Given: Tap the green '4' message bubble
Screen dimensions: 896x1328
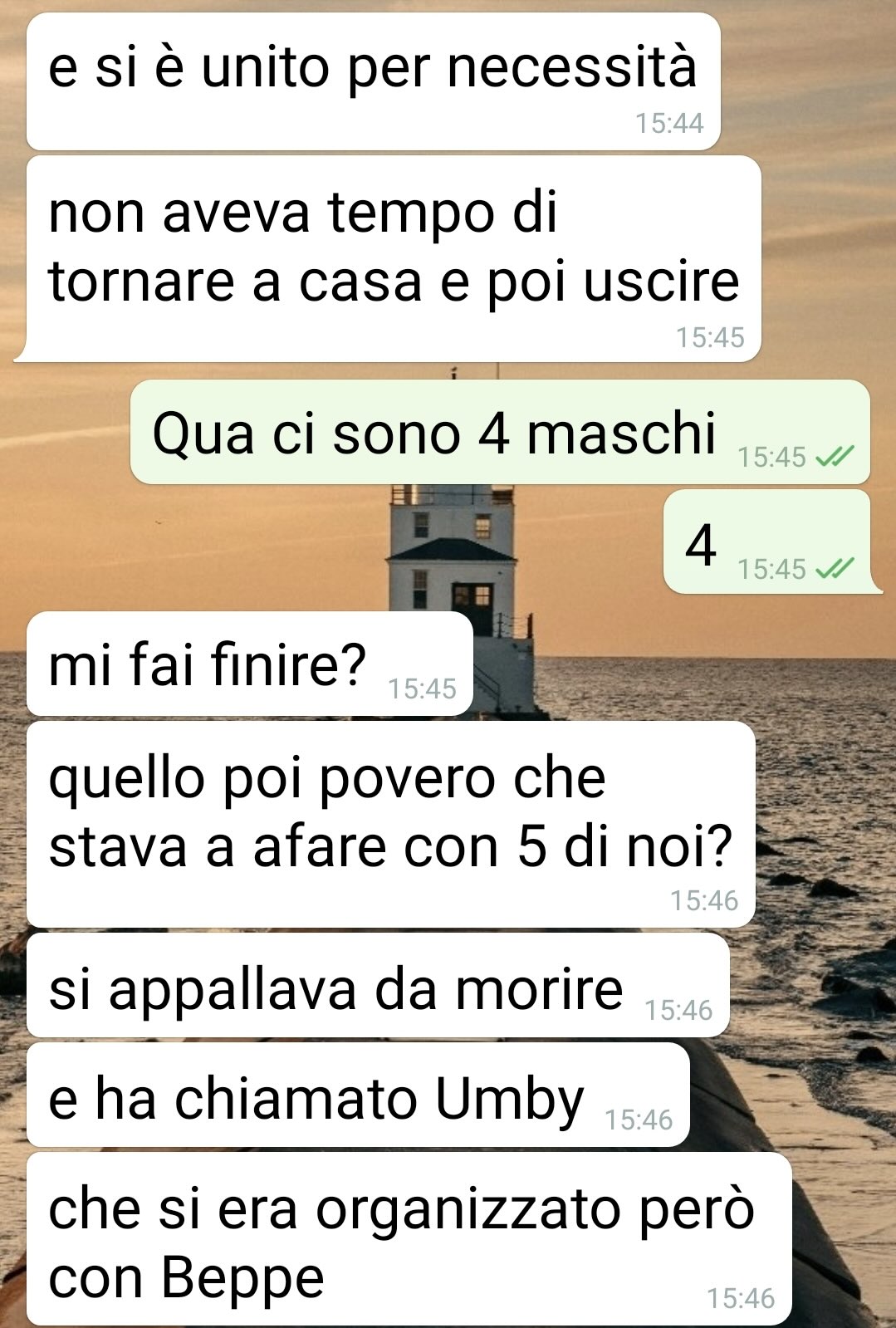Looking at the screenshot, I should coord(766,541).
